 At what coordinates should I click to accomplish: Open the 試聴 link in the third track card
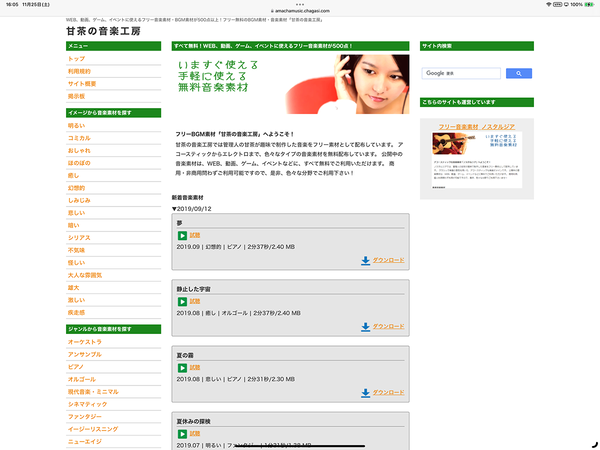(x=195, y=368)
